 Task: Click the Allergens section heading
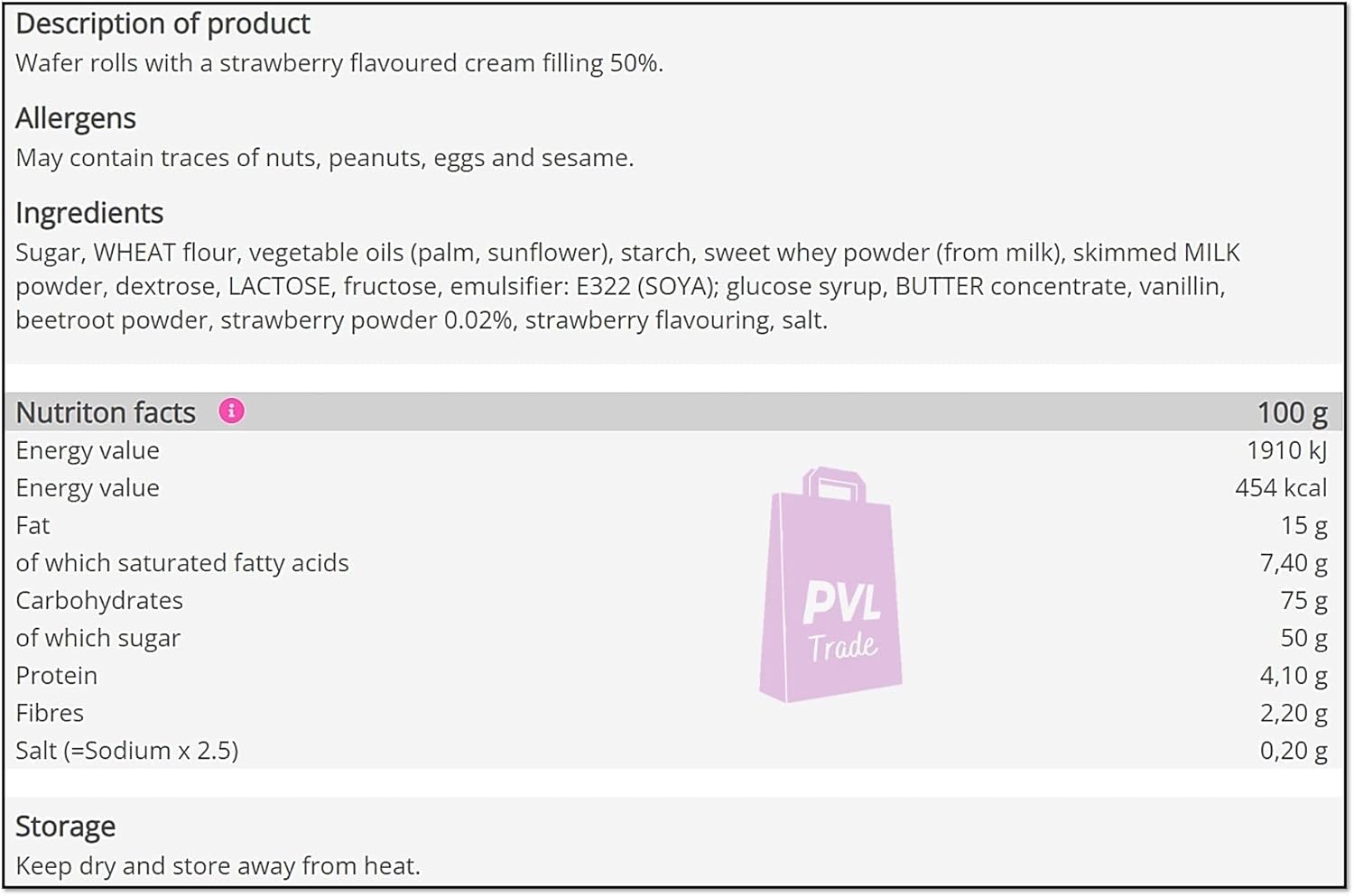point(76,118)
